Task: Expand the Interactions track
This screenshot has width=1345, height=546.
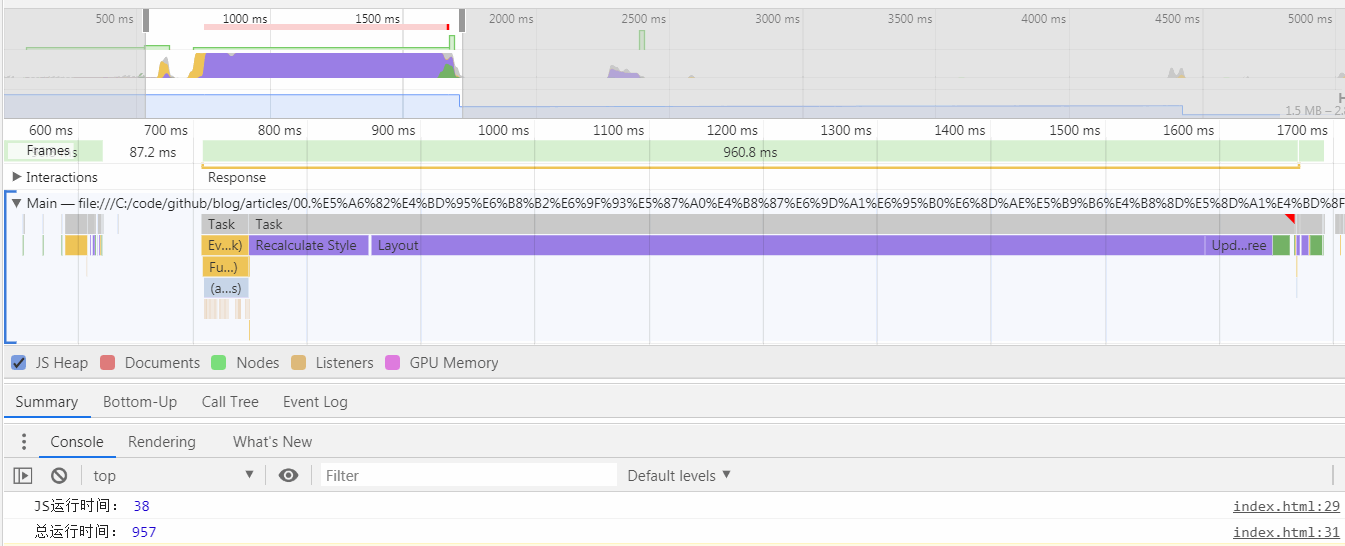Action: (17, 177)
